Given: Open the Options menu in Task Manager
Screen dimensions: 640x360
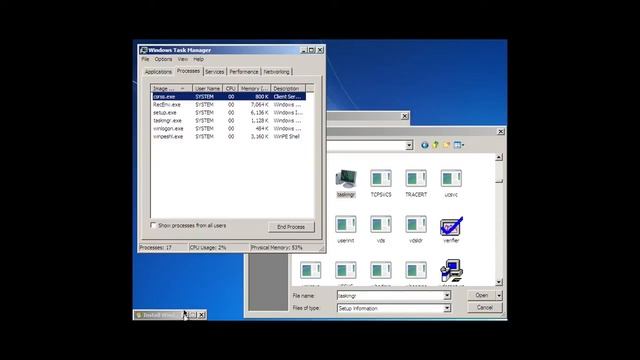Looking at the screenshot, I should 163,59.
